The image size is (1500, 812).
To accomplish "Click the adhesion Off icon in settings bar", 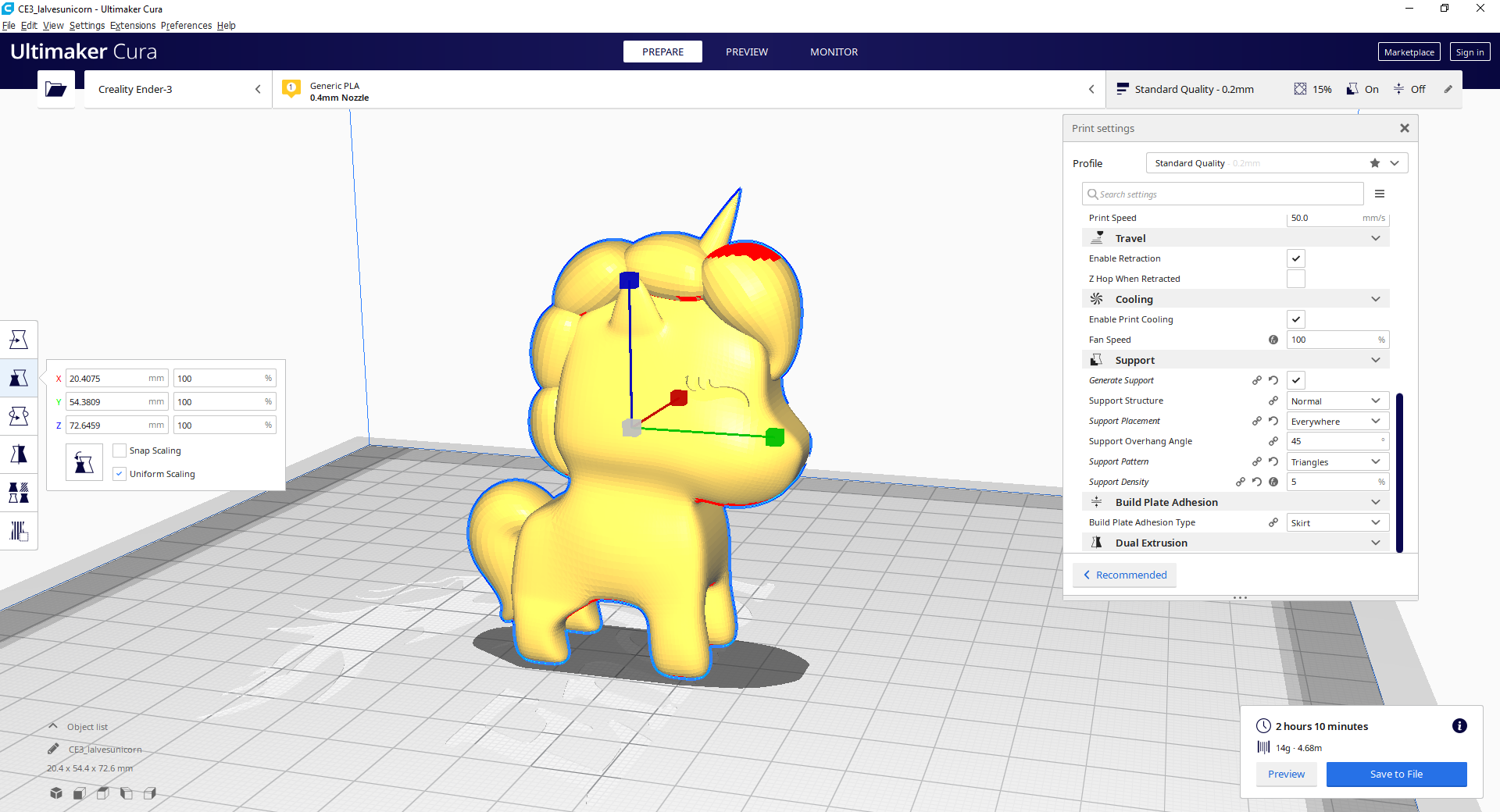I will pyautogui.click(x=1398, y=89).
